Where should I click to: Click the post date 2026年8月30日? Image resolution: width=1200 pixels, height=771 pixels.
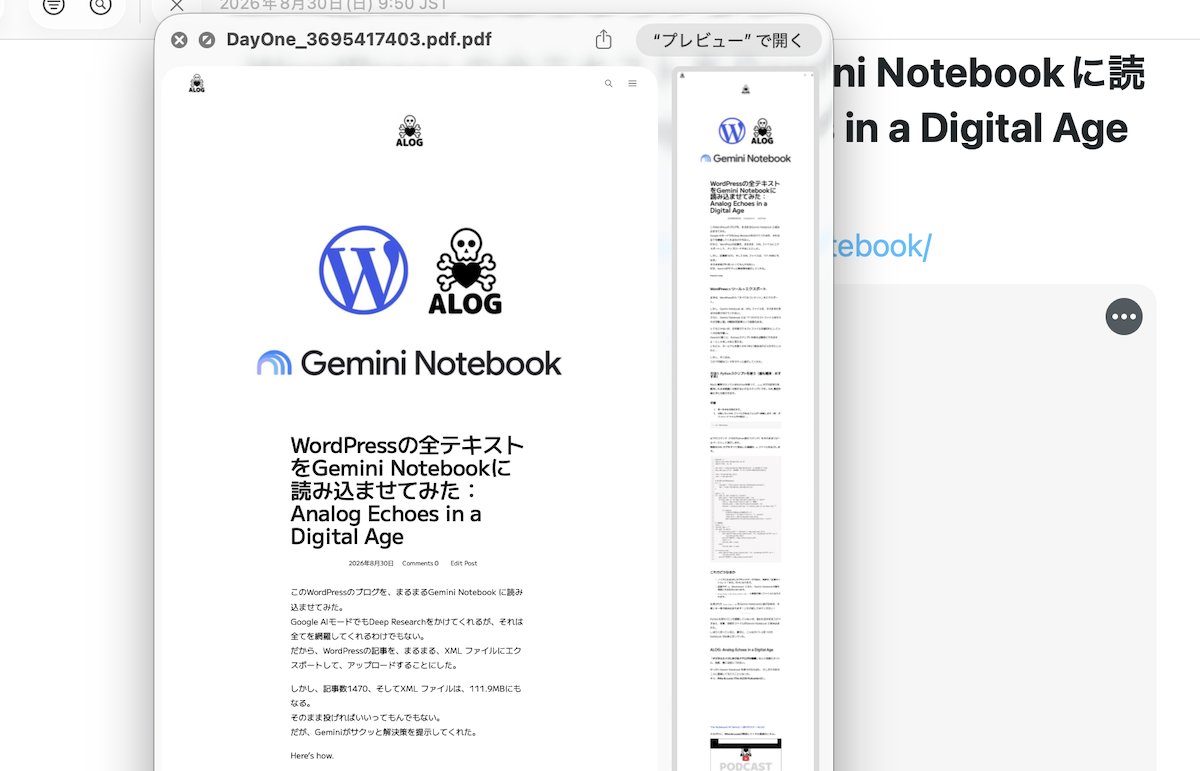[x=371, y=564]
